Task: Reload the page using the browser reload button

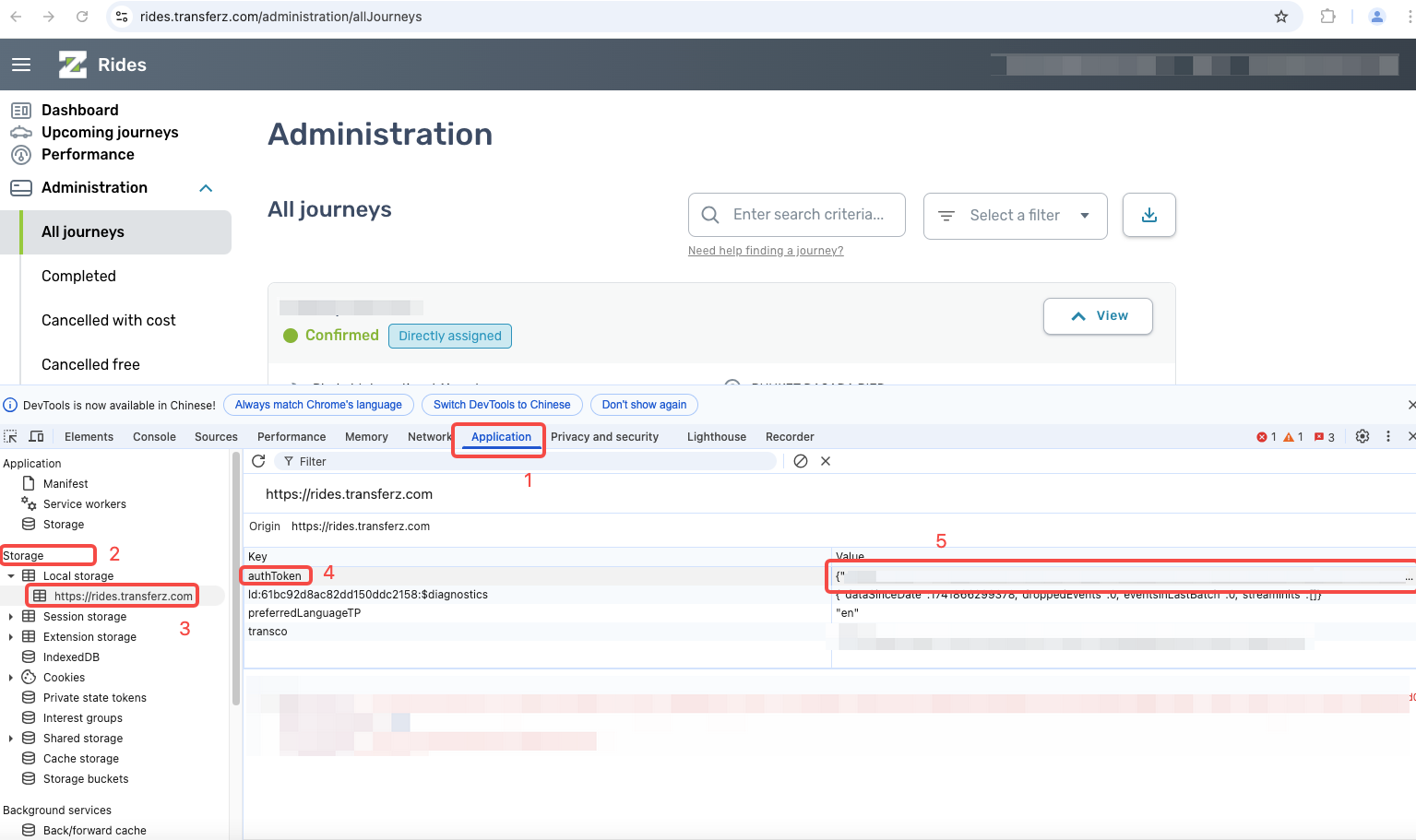Action: click(82, 17)
